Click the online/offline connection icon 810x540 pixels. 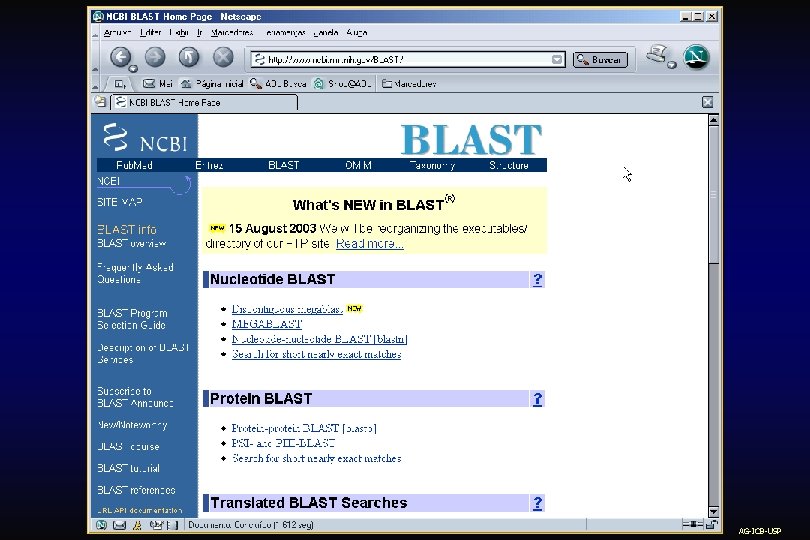[x=692, y=524]
